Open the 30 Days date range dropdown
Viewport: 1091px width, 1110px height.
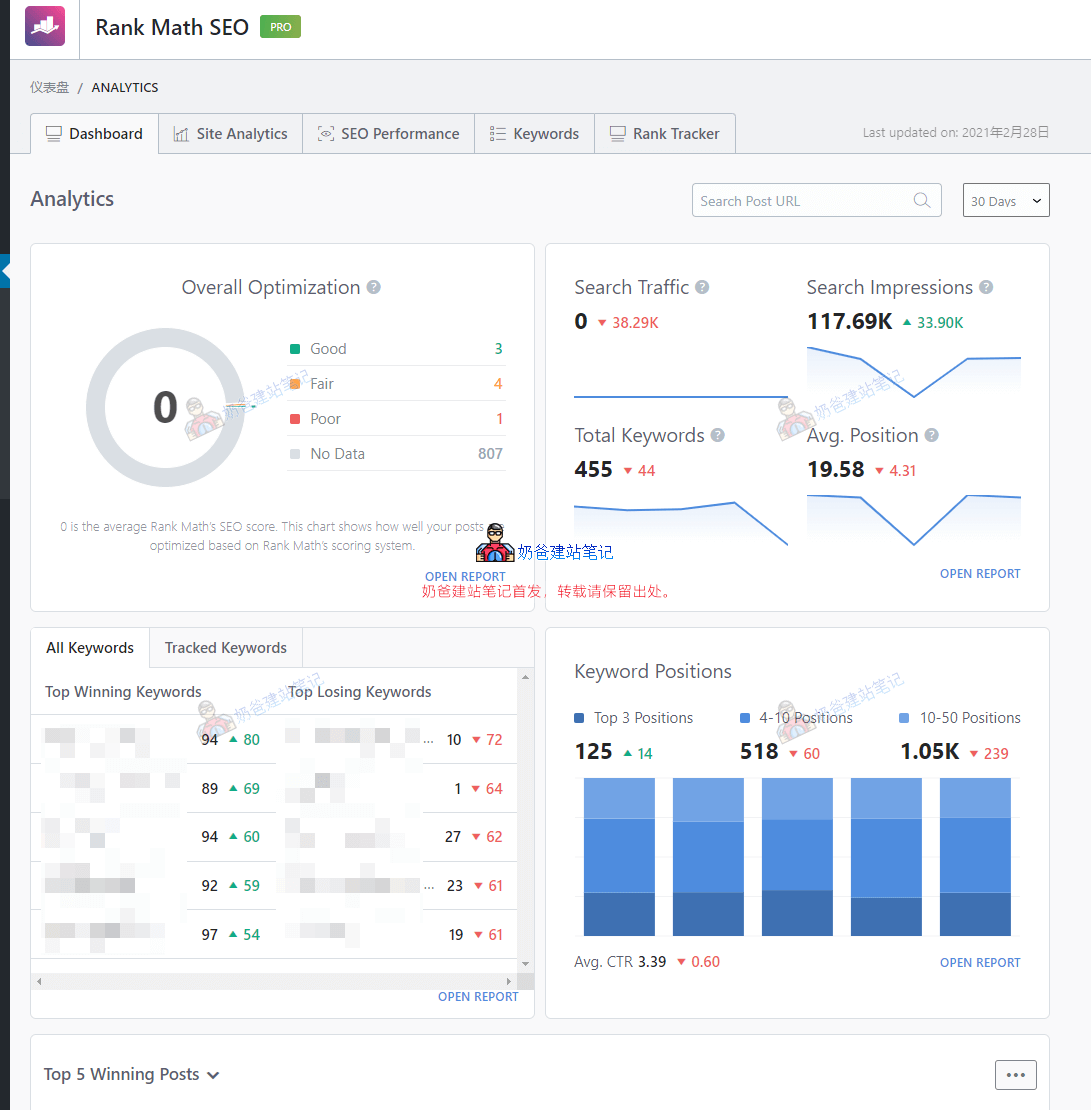tap(1005, 201)
